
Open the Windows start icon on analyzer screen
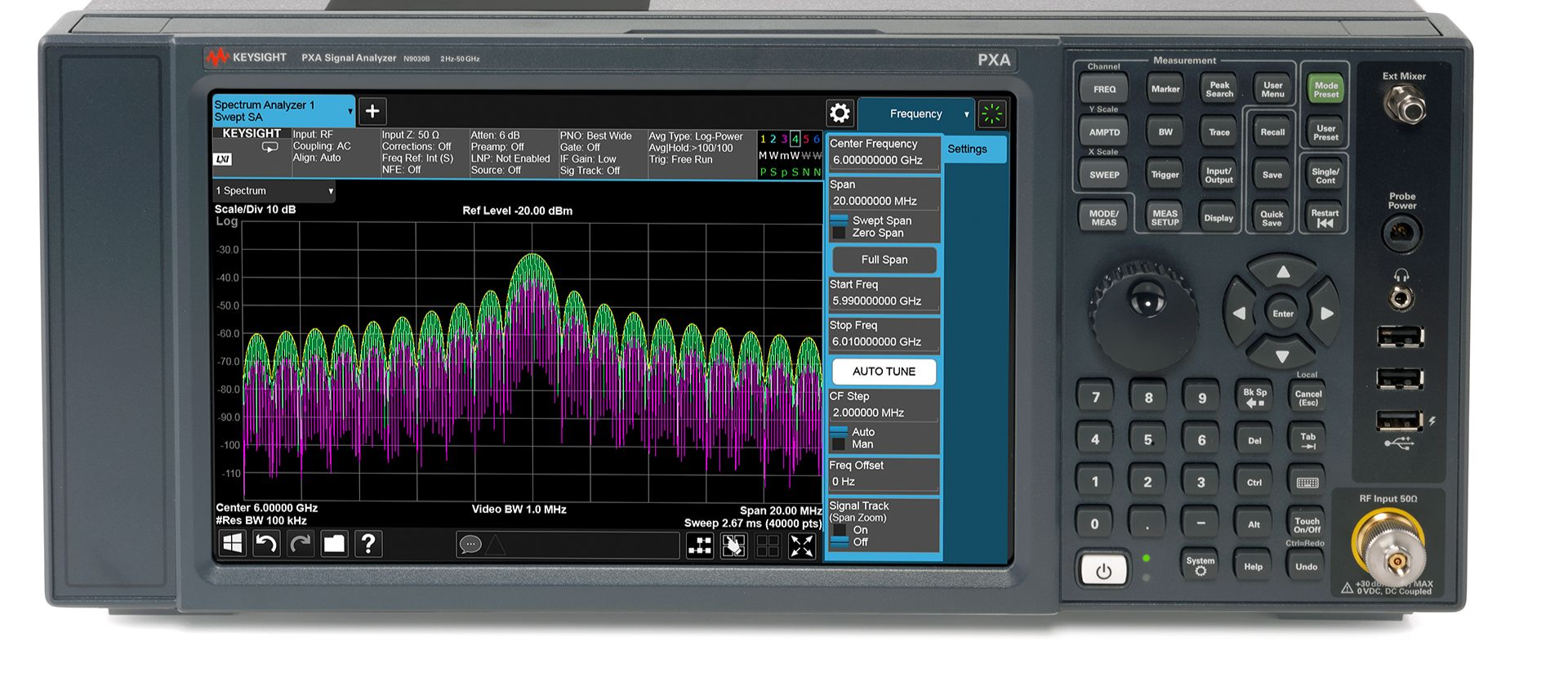point(233,544)
